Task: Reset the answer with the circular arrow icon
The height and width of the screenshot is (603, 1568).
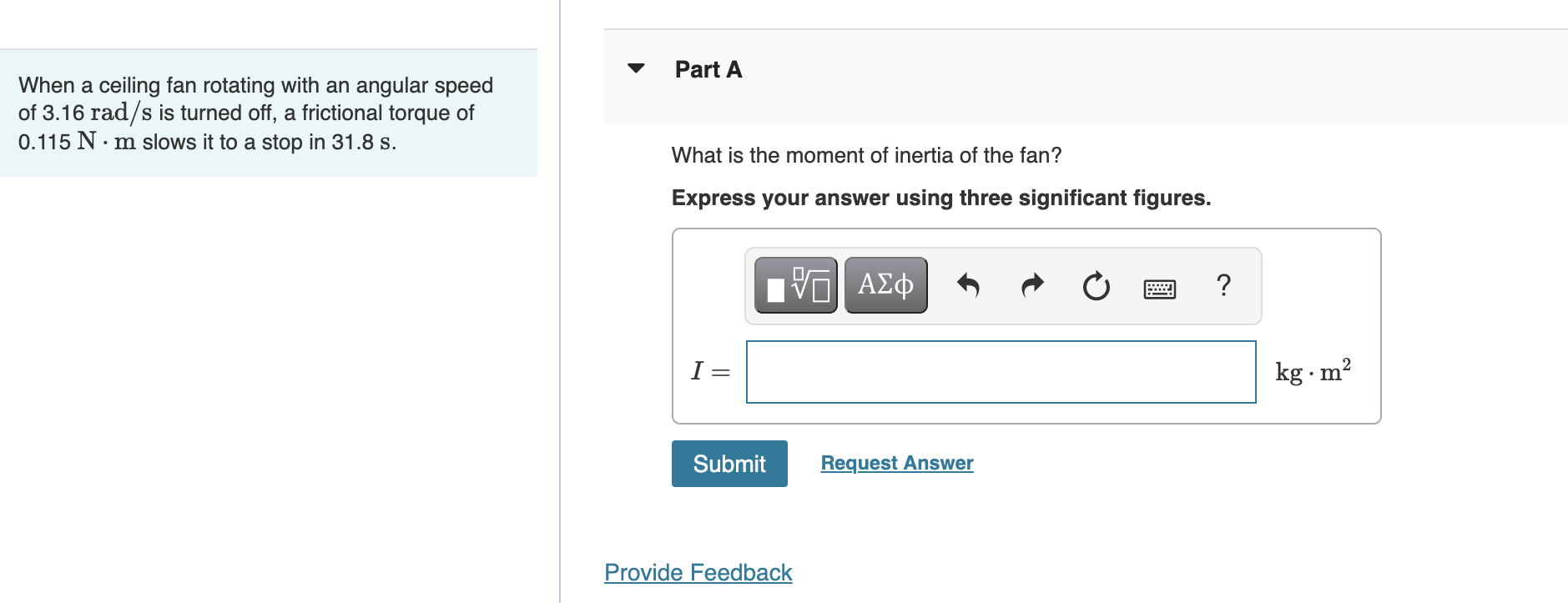Action: (1097, 286)
